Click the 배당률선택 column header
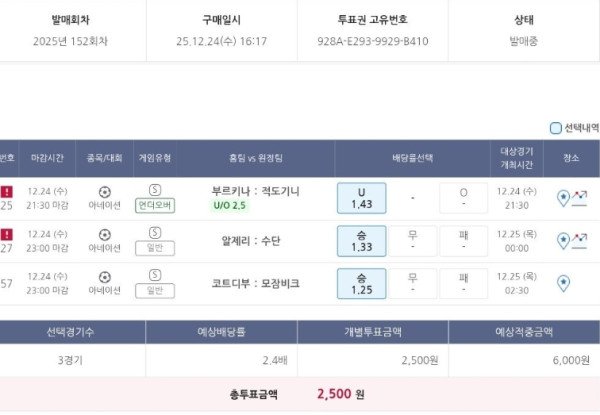The image size is (600, 415). [412, 158]
